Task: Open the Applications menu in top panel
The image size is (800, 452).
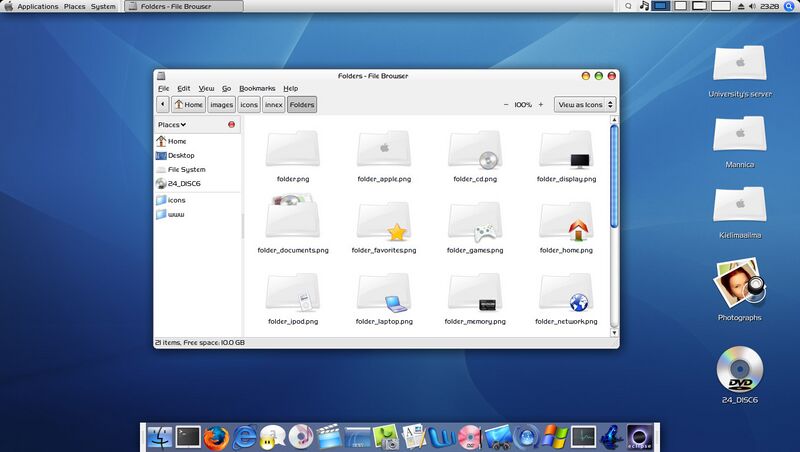Action: point(37,6)
